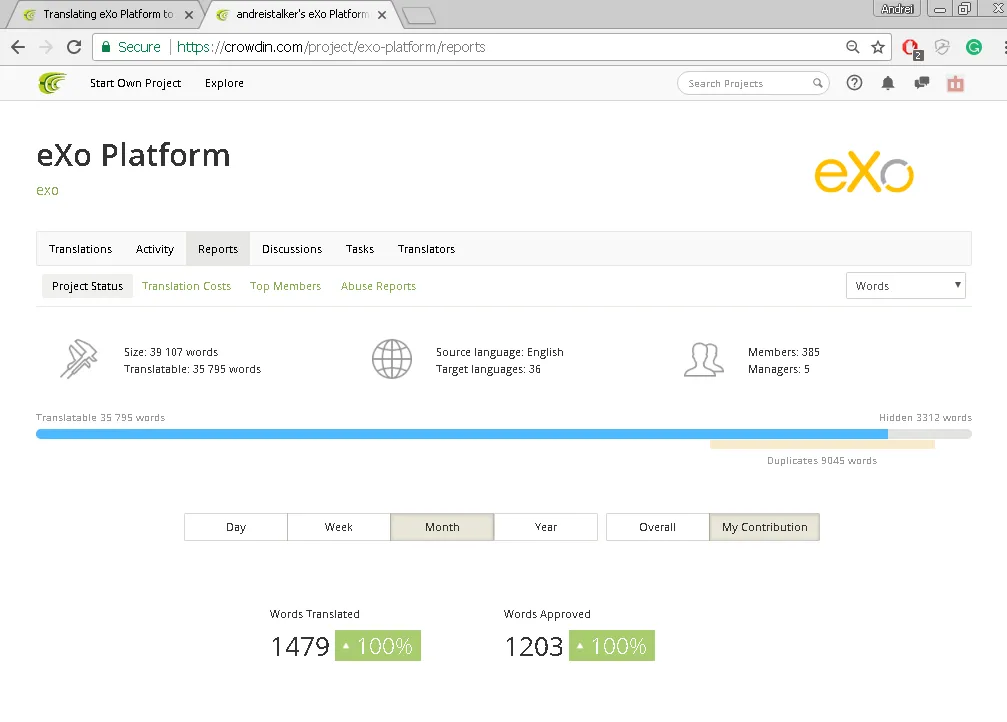Switch to Overall statistics

[657, 527]
